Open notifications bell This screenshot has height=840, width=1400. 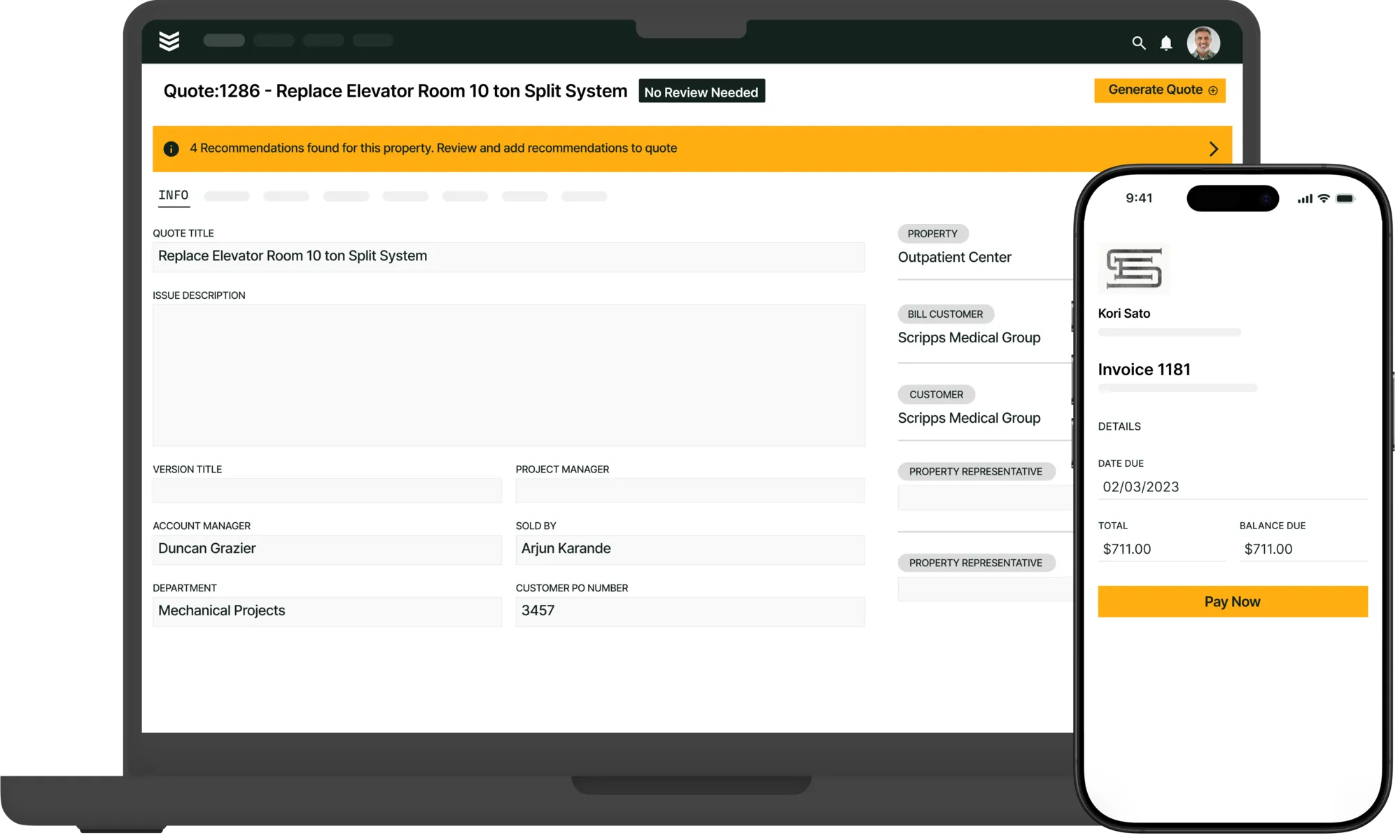1166,43
